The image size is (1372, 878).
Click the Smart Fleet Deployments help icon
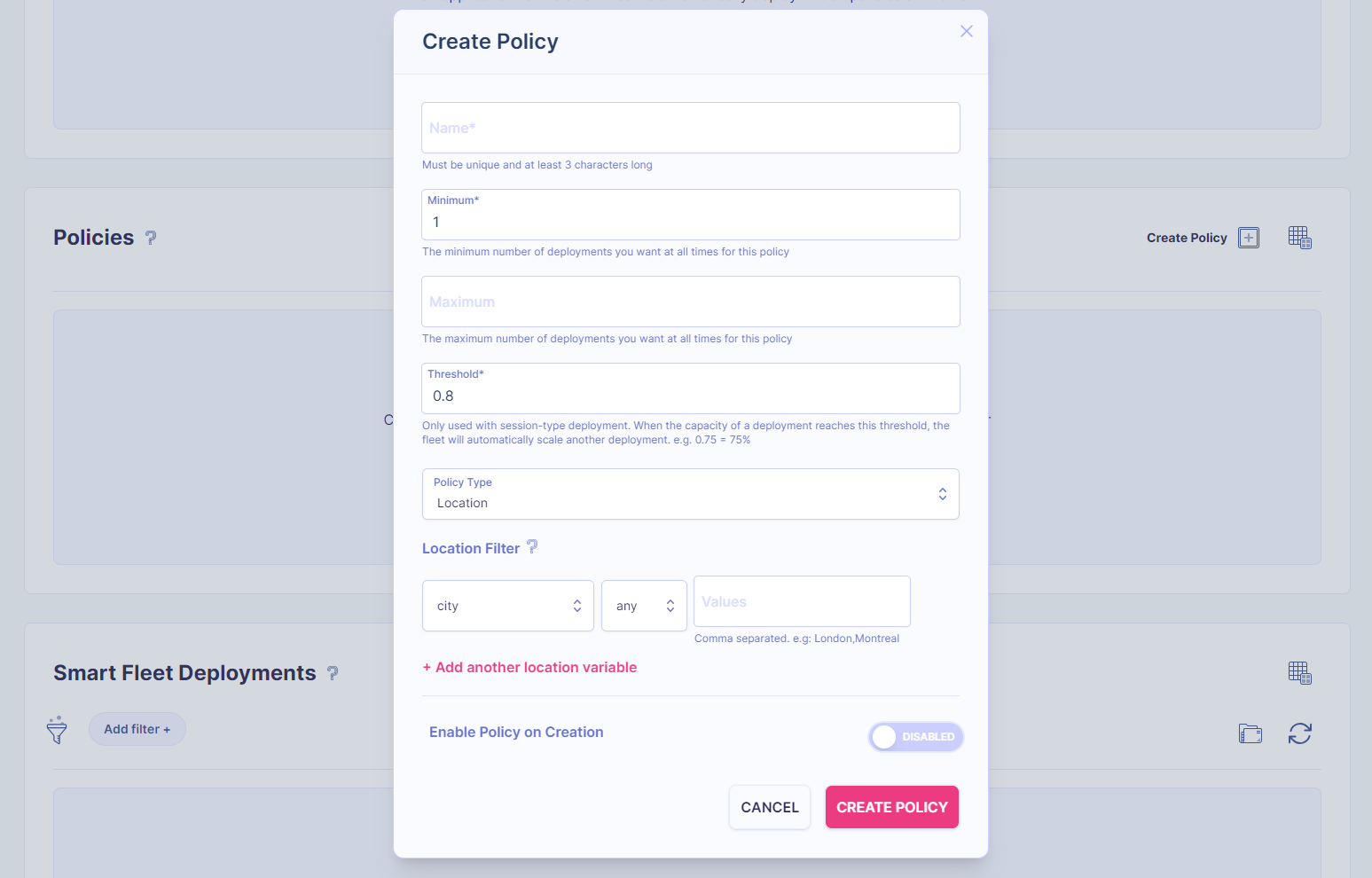[333, 673]
